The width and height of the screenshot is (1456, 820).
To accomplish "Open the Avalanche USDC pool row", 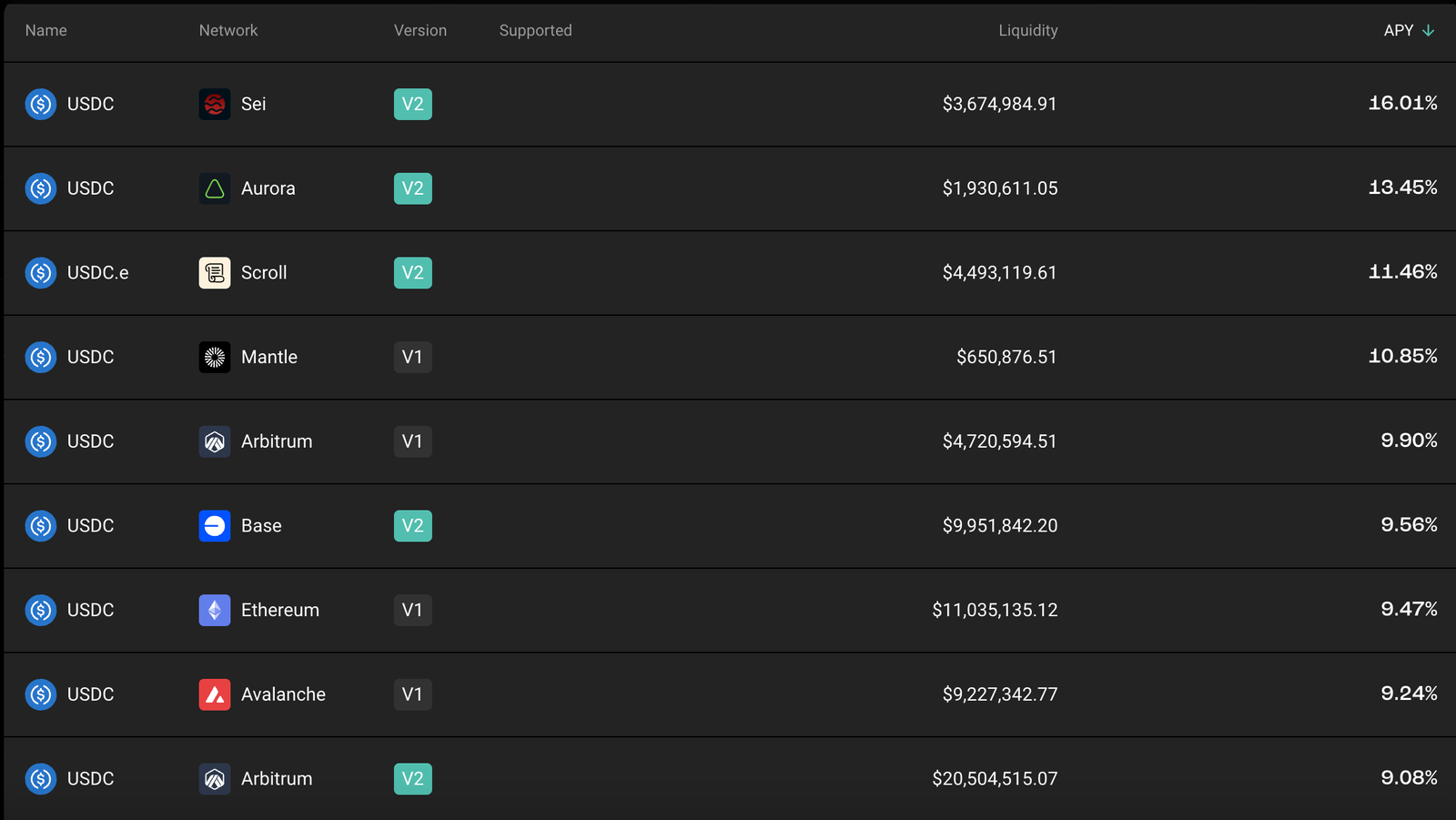I will click(728, 694).
